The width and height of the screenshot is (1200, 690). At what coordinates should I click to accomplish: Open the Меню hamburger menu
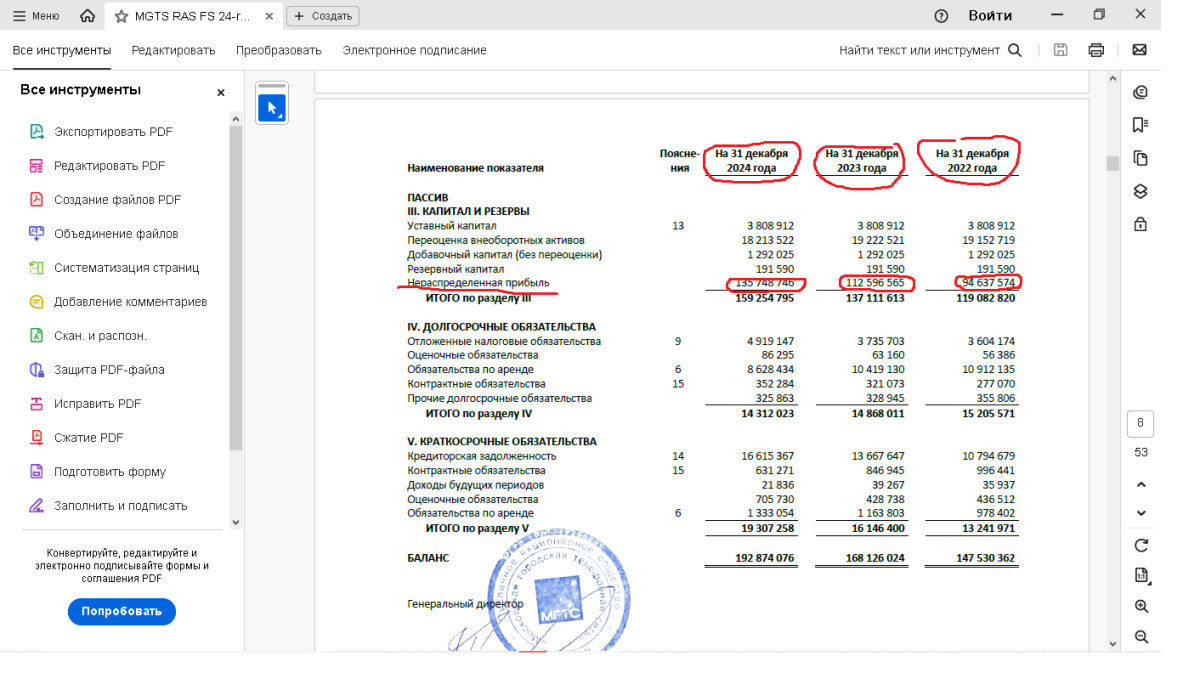point(36,16)
